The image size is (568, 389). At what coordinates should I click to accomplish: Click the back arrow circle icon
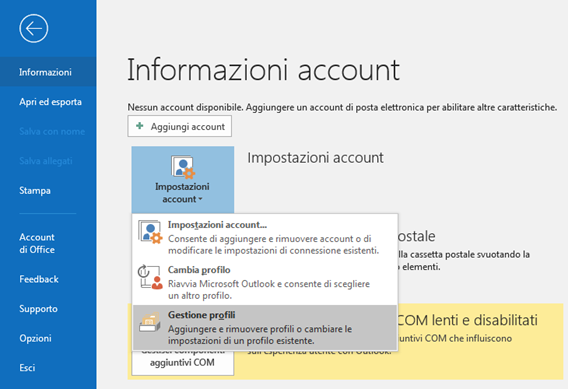[34, 28]
